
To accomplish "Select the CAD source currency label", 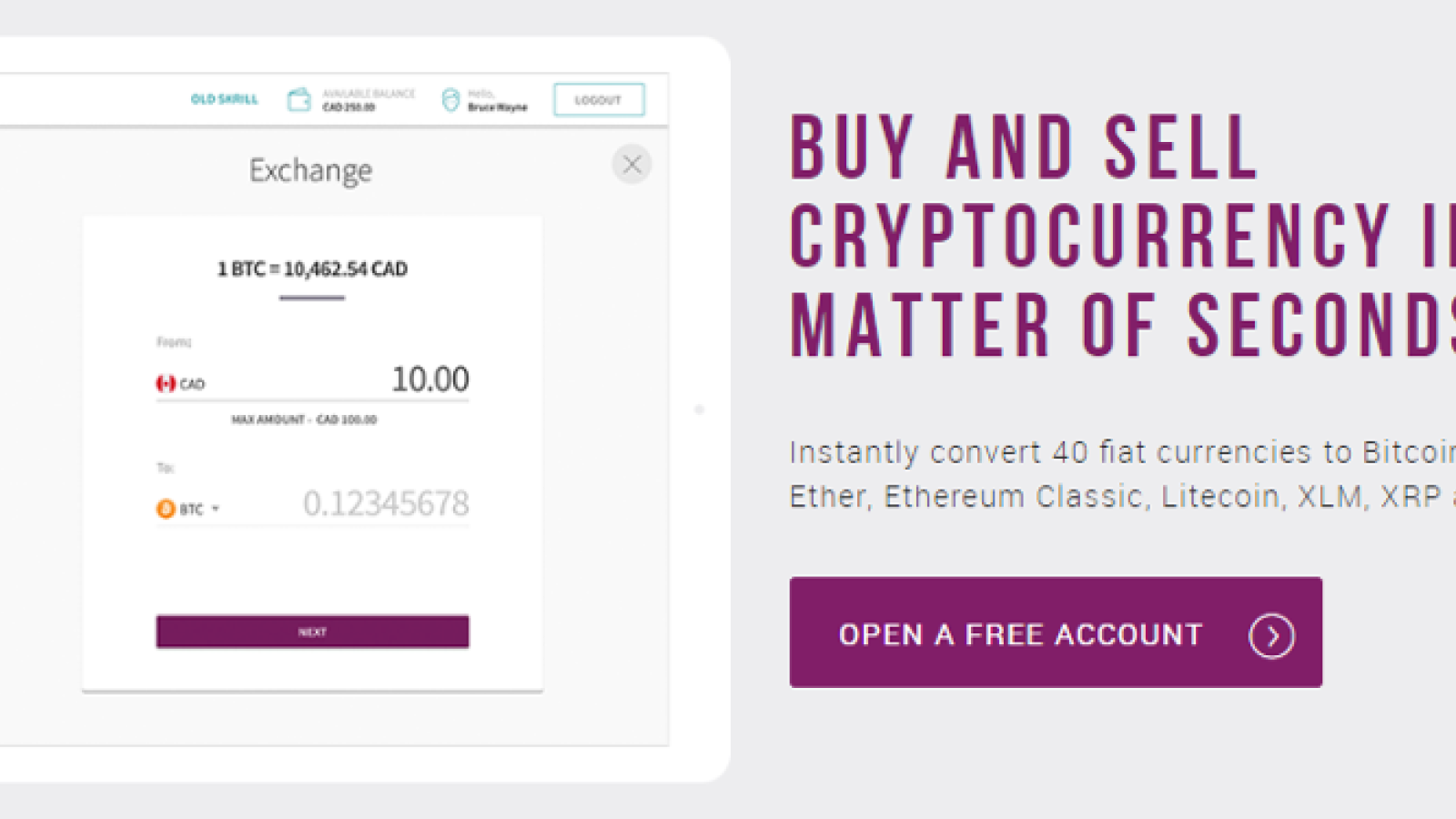I will [x=192, y=384].
